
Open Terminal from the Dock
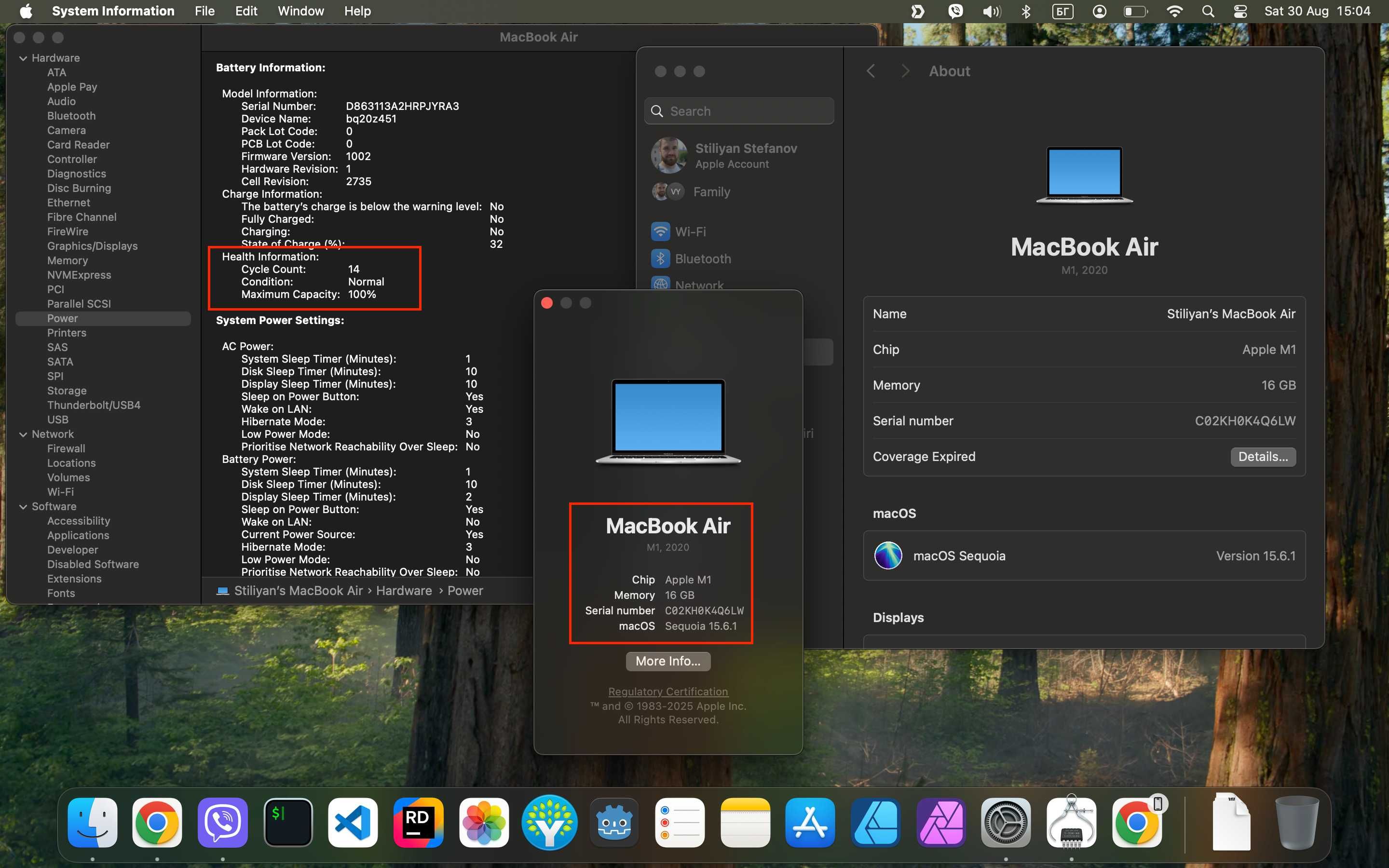click(288, 822)
